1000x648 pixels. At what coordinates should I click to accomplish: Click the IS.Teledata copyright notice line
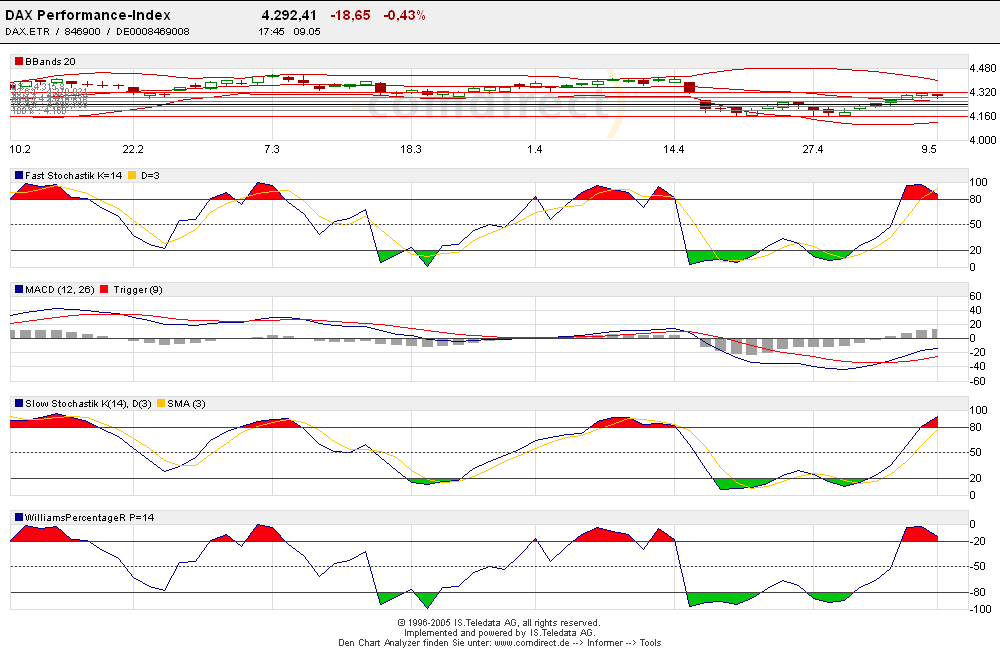click(x=499, y=623)
